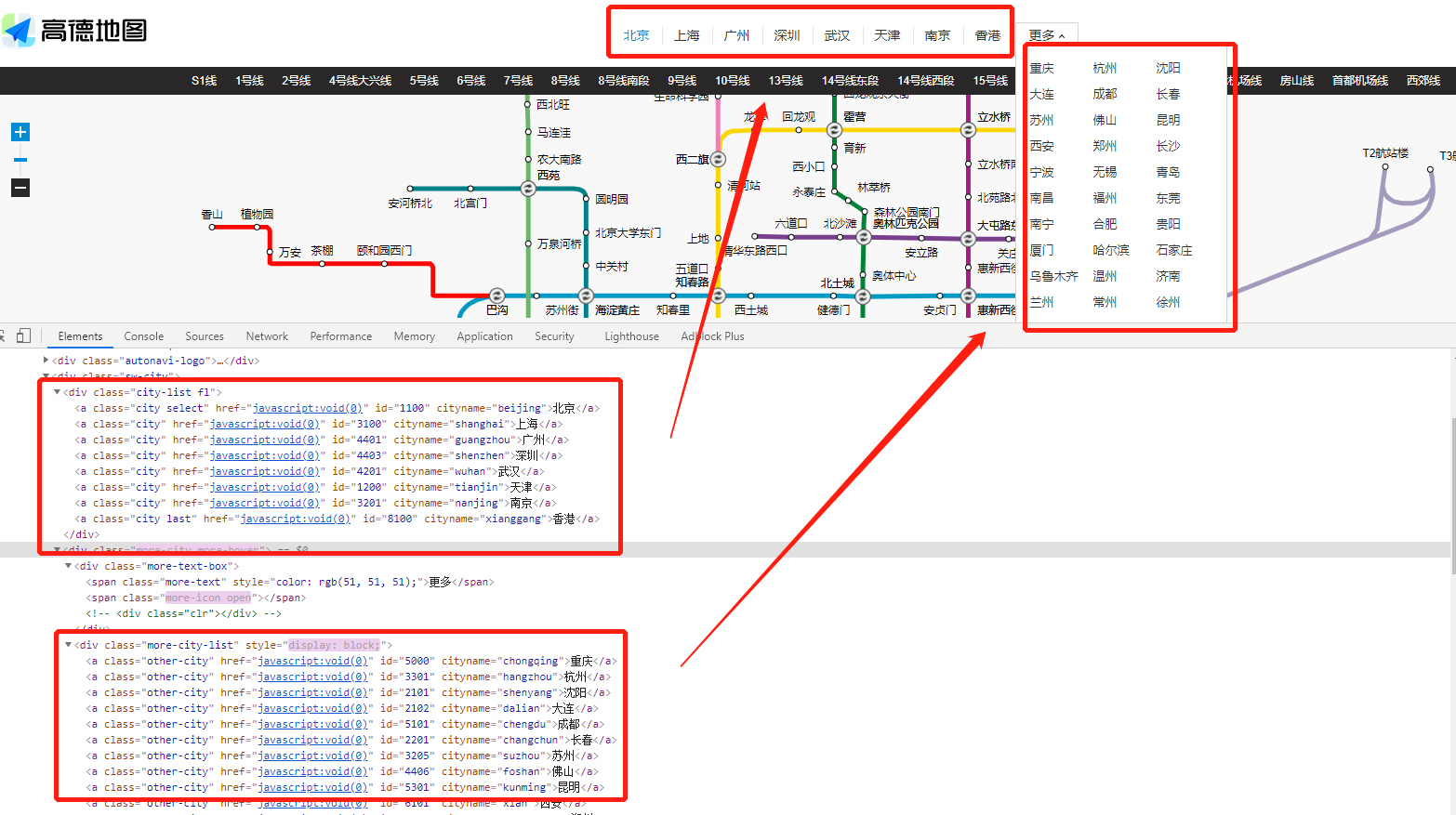
Task: Click the T2航站楼 station label
Action: pos(1385,153)
